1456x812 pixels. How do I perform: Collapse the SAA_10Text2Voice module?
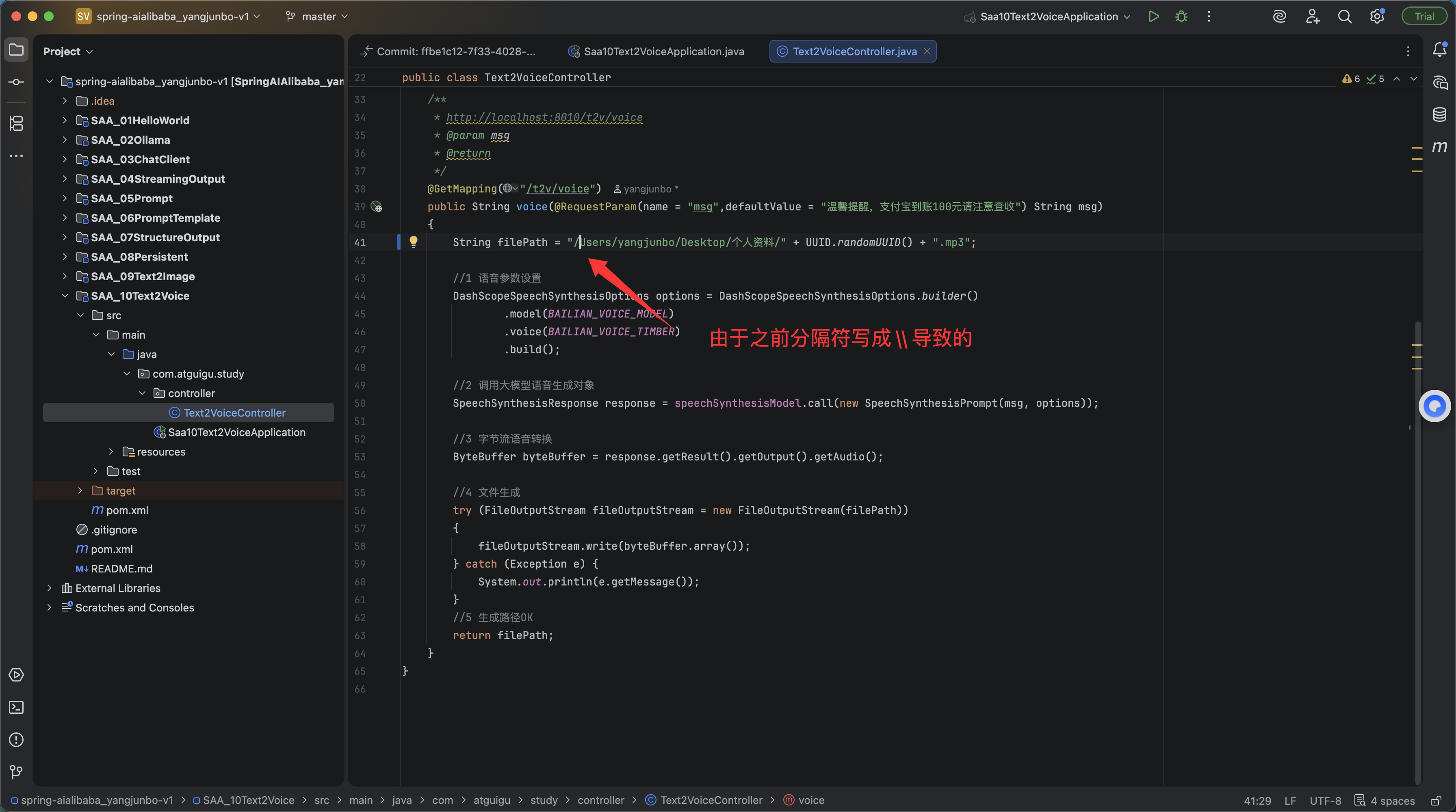pos(65,296)
